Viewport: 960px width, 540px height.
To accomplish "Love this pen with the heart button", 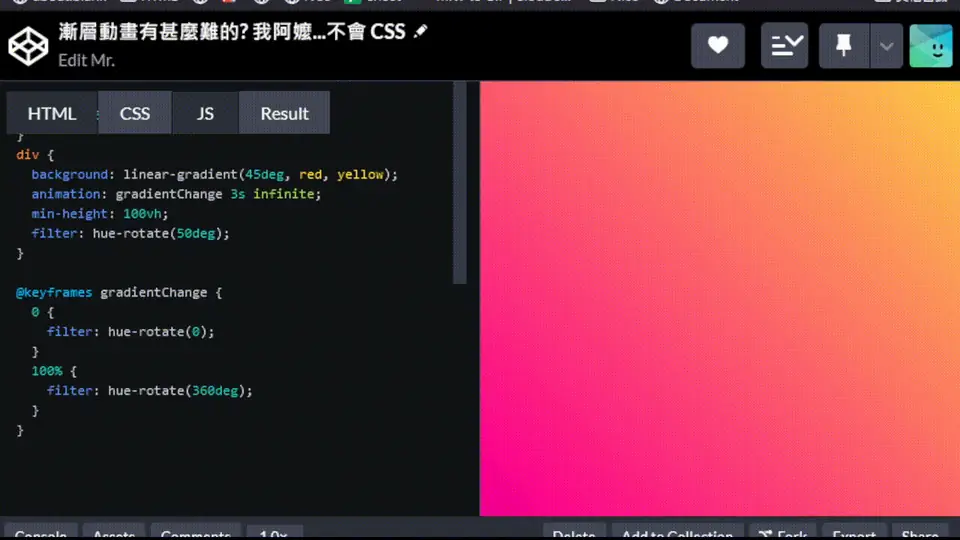I will coord(718,45).
